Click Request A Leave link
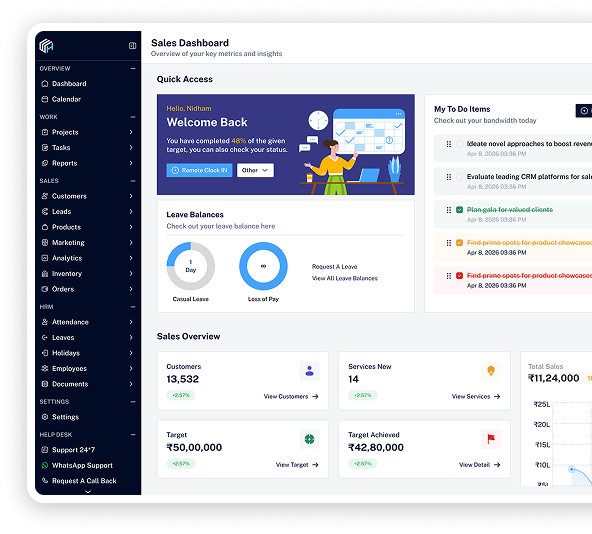This screenshot has height=534, width=592. pyautogui.click(x=334, y=267)
